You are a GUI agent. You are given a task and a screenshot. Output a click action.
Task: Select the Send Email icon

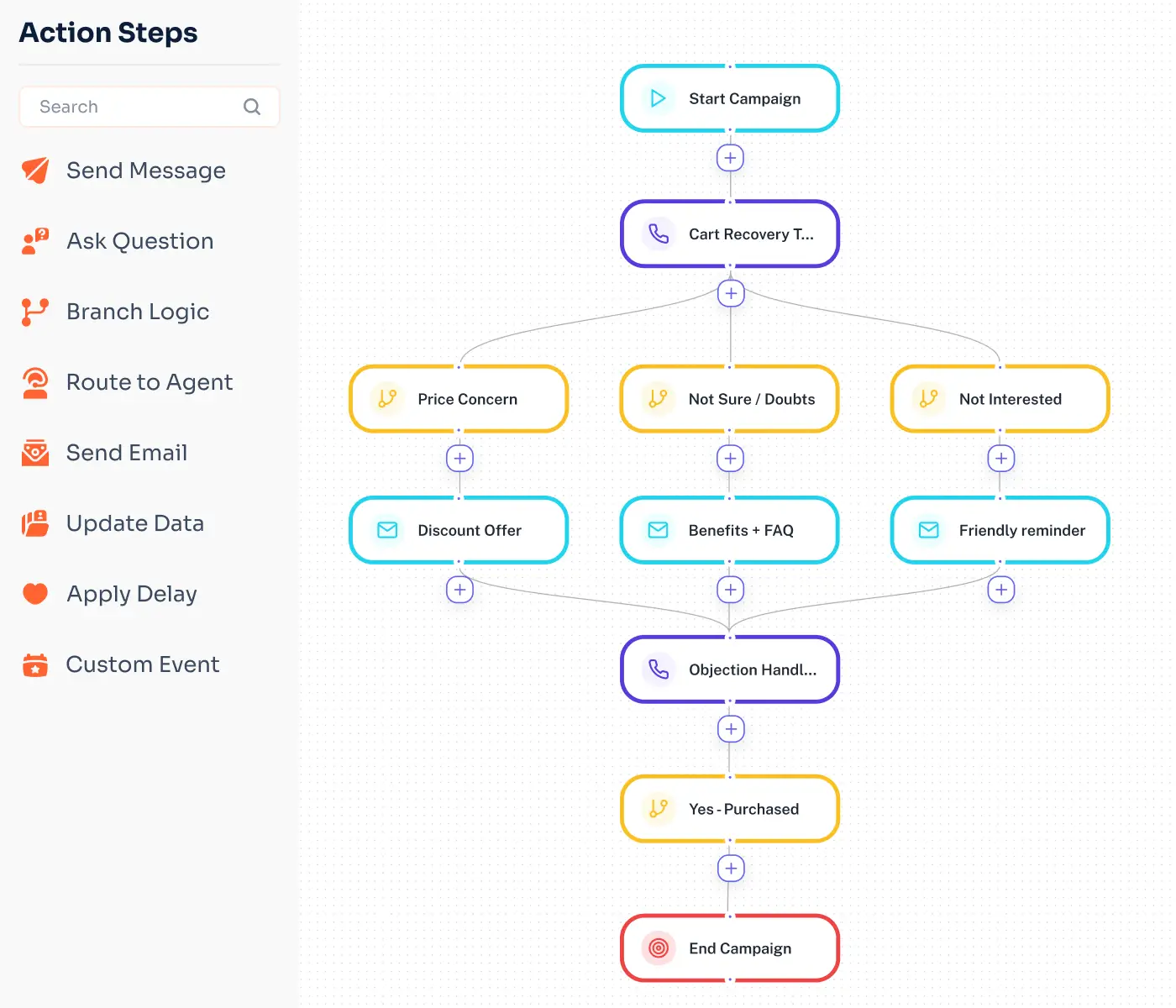(34, 452)
